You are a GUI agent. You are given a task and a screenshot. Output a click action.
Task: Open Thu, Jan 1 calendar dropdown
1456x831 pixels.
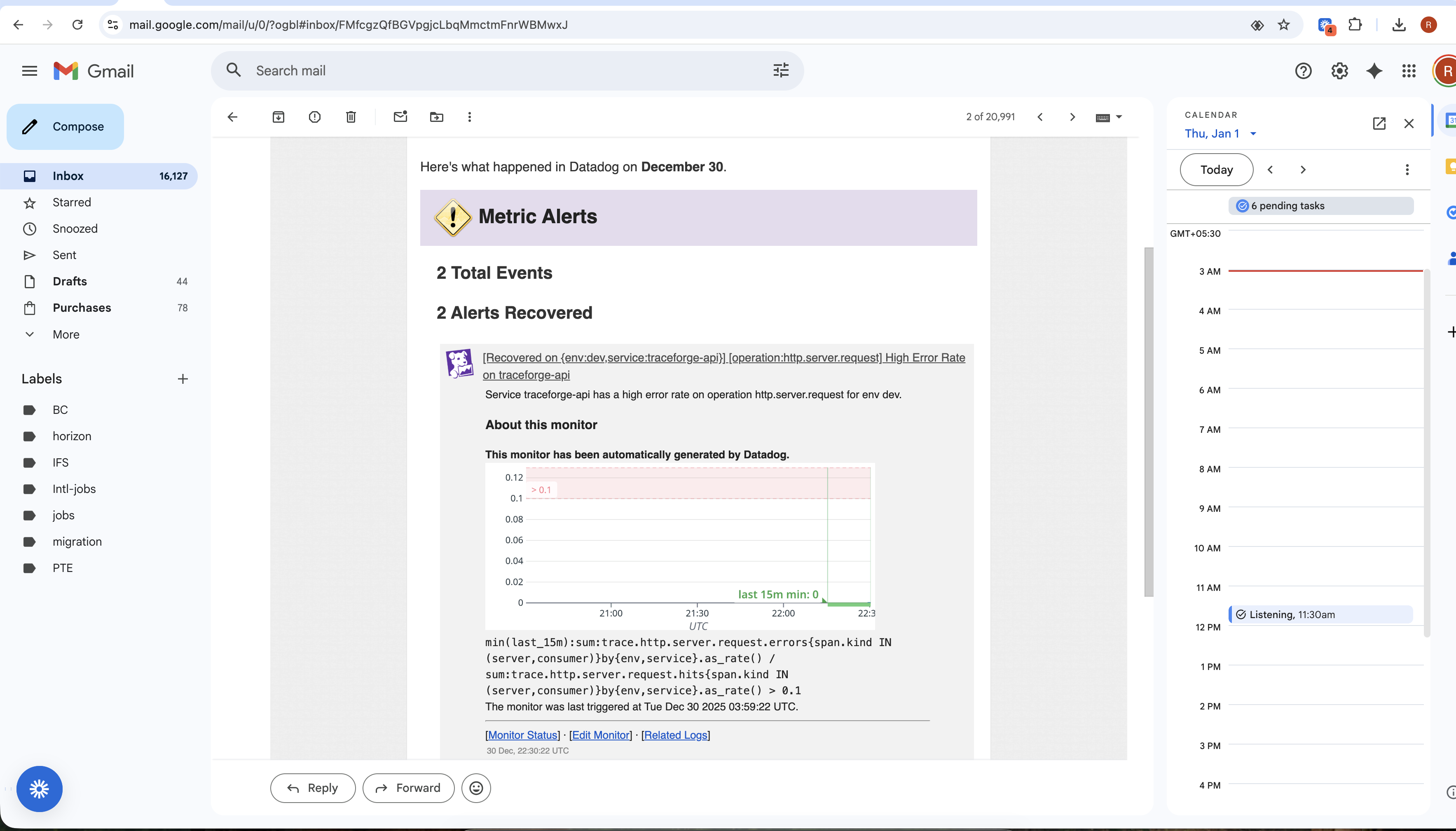coord(1253,133)
